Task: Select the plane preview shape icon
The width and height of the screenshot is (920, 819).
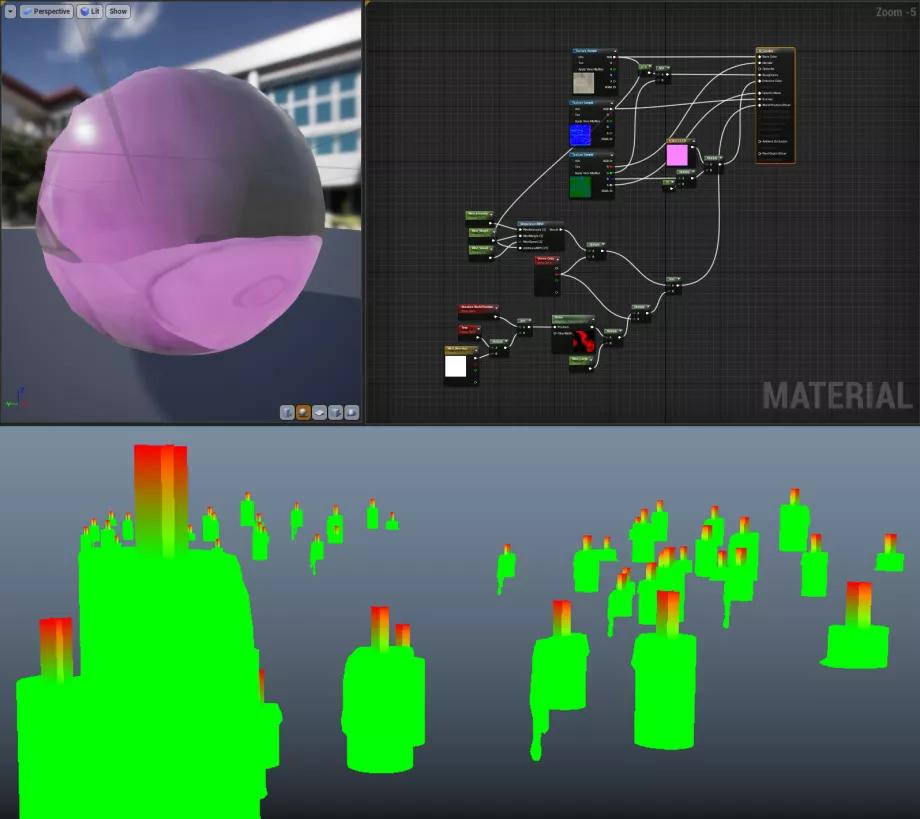Action: [x=319, y=411]
